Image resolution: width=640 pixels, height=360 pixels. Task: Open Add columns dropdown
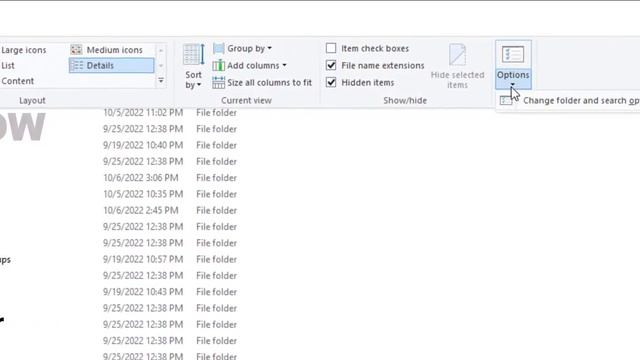tap(249, 65)
